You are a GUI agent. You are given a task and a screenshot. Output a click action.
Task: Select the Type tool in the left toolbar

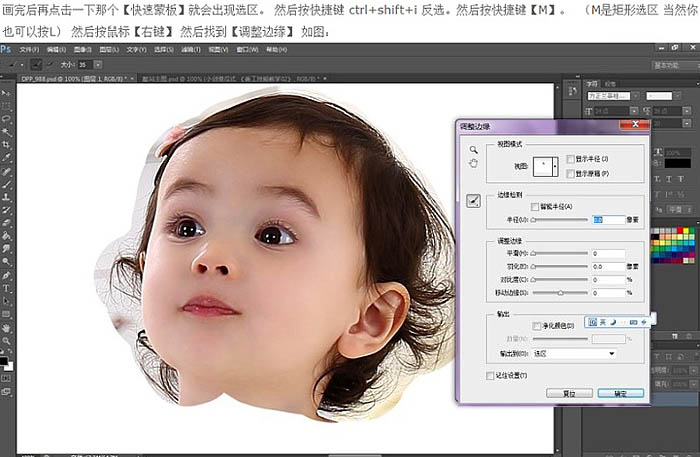point(7,287)
